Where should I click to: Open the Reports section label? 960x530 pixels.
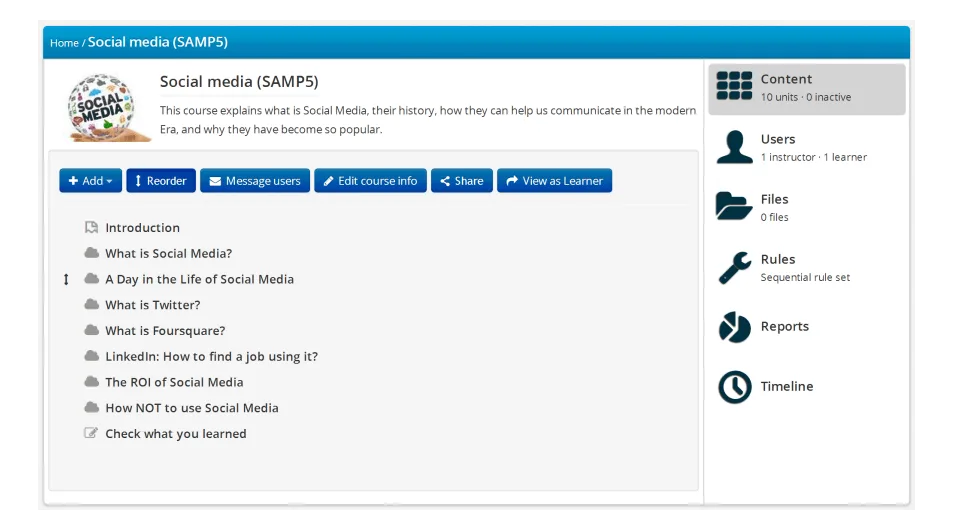pos(784,326)
